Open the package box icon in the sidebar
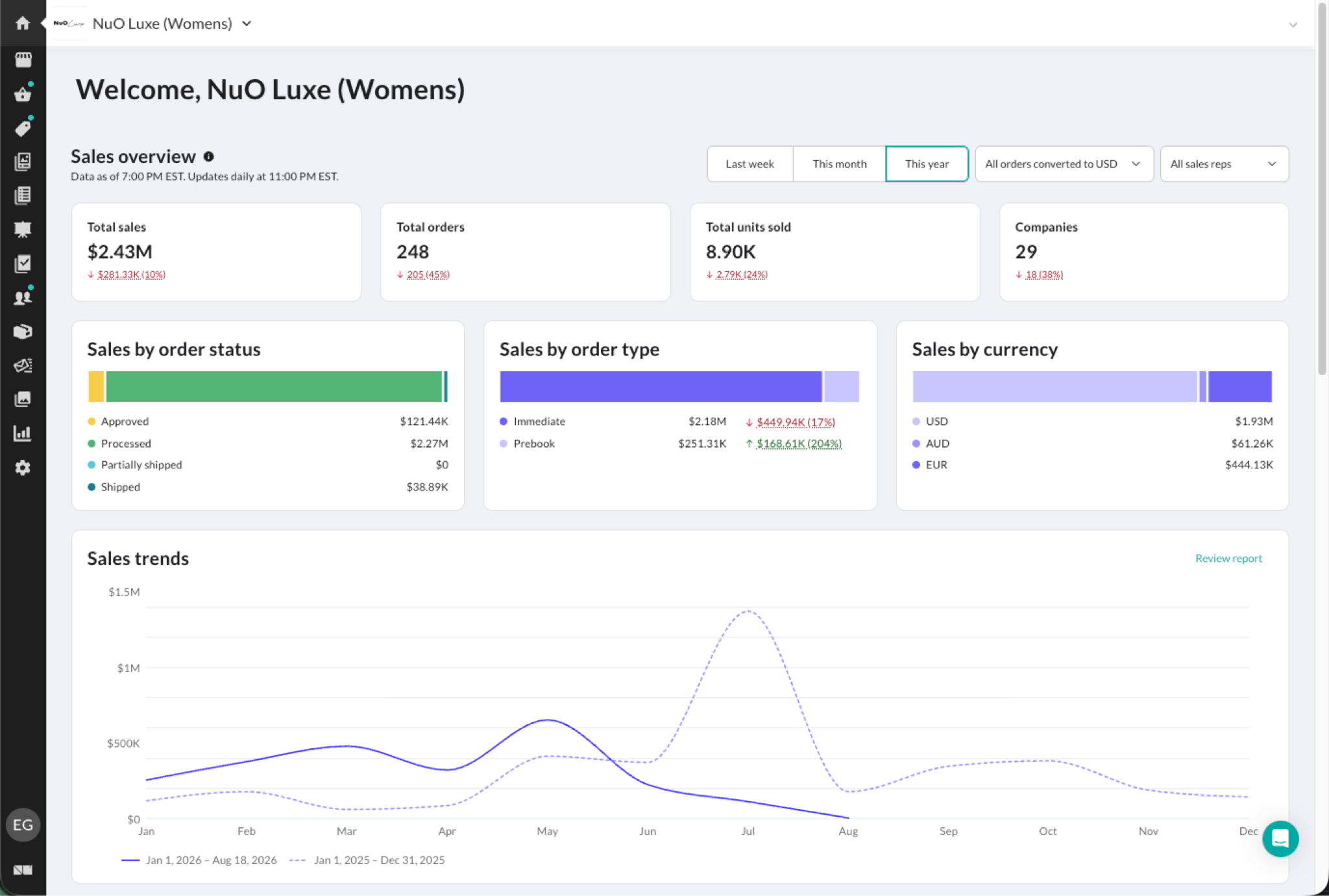 click(23, 332)
